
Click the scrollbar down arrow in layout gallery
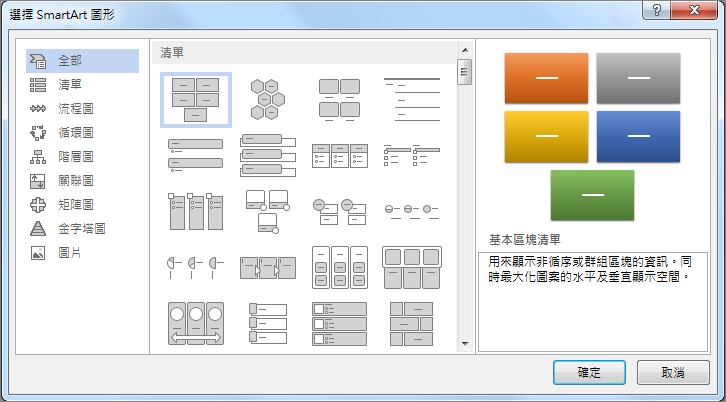coord(465,344)
